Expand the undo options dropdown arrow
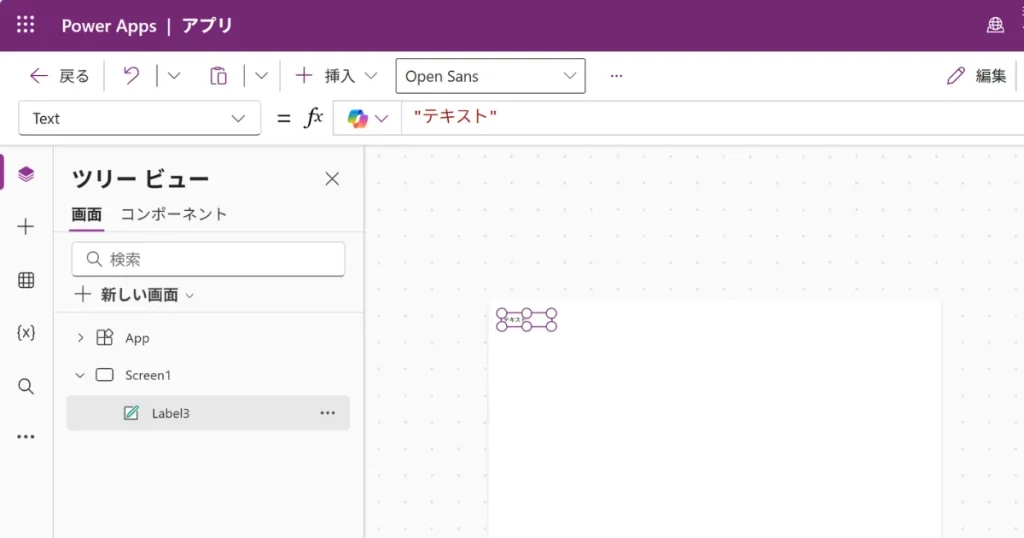The width and height of the screenshot is (1024, 538). (173, 76)
